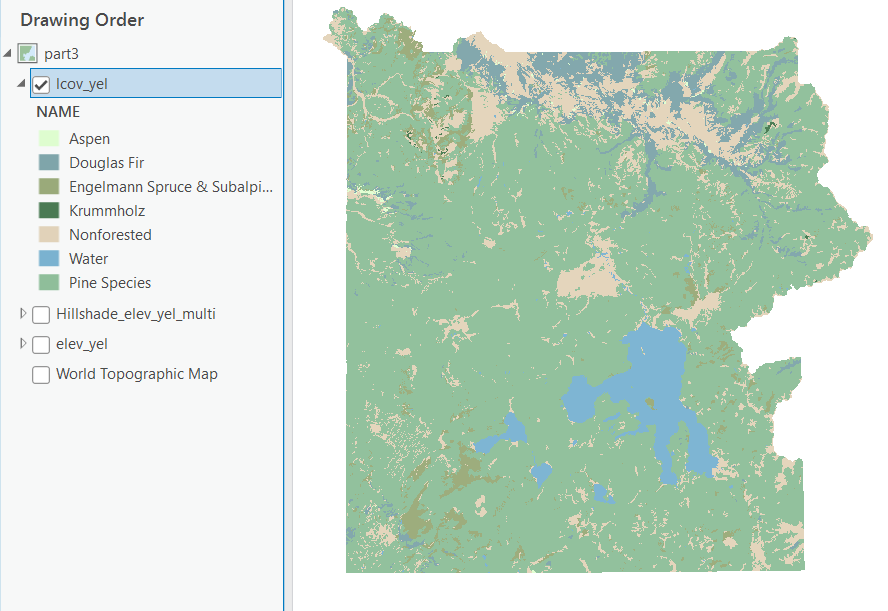Image resolution: width=888 pixels, height=611 pixels.
Task: Click the Douglas Fir legend label
Action: coord(106,163)
